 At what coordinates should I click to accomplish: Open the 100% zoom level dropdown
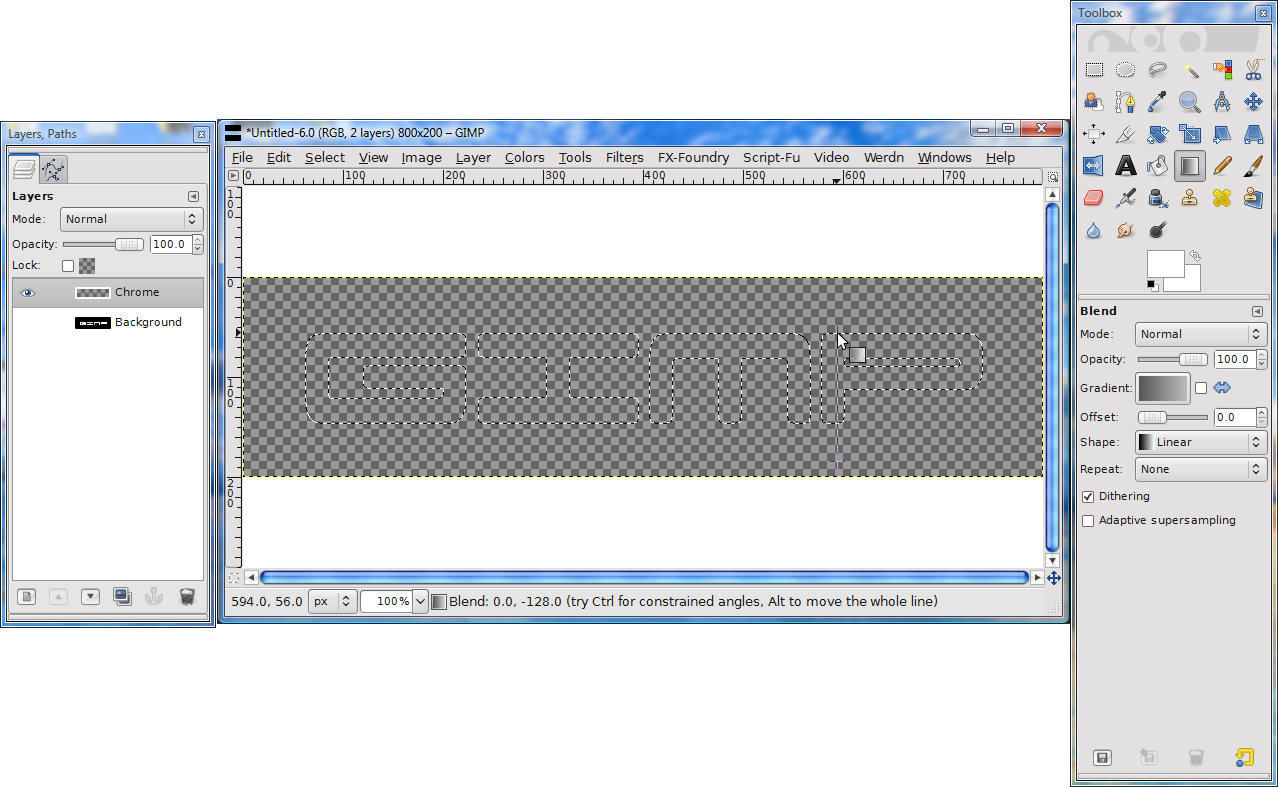(420, 601)
